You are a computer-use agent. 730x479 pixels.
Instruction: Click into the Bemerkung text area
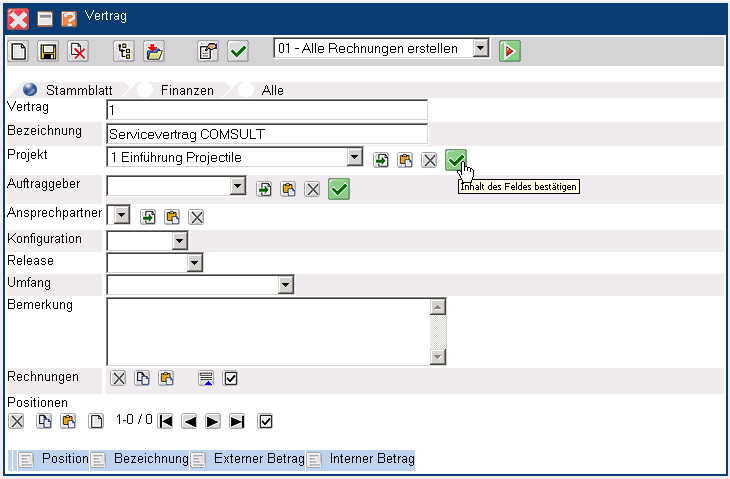click(267, 331)
